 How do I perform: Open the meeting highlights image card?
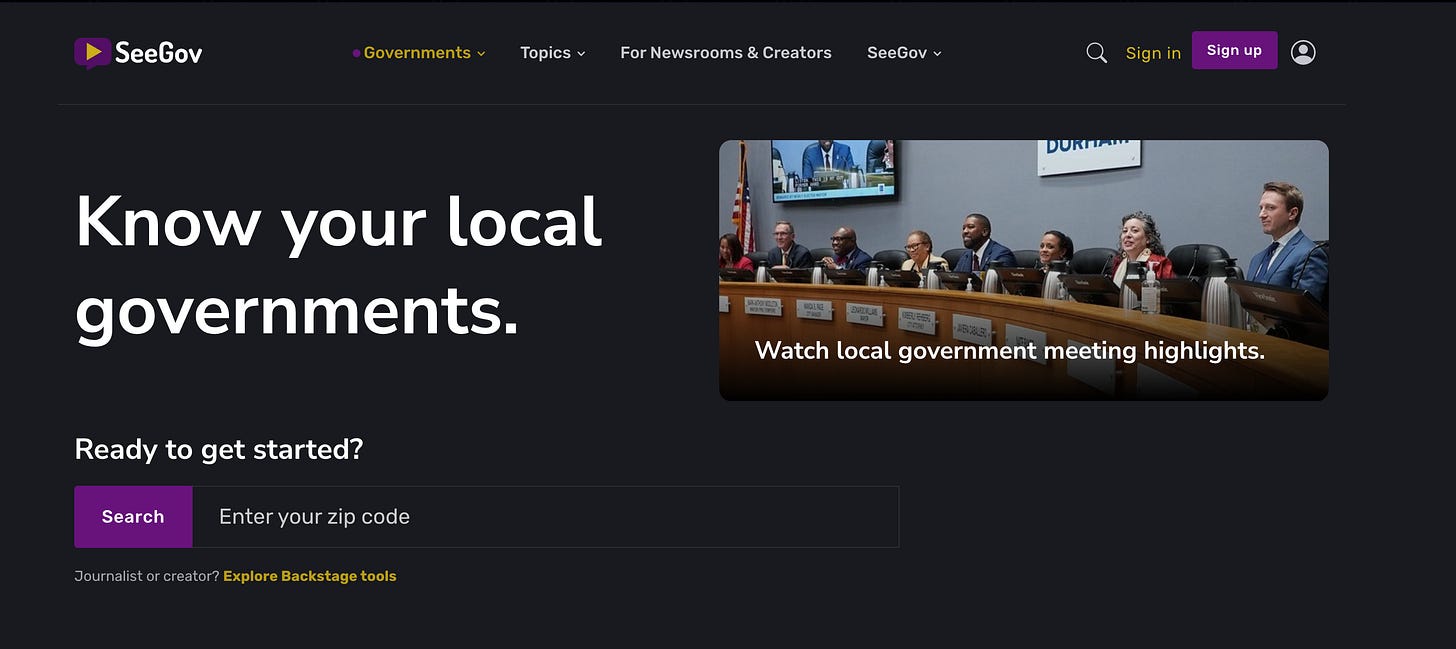[x=1024, y=270]
